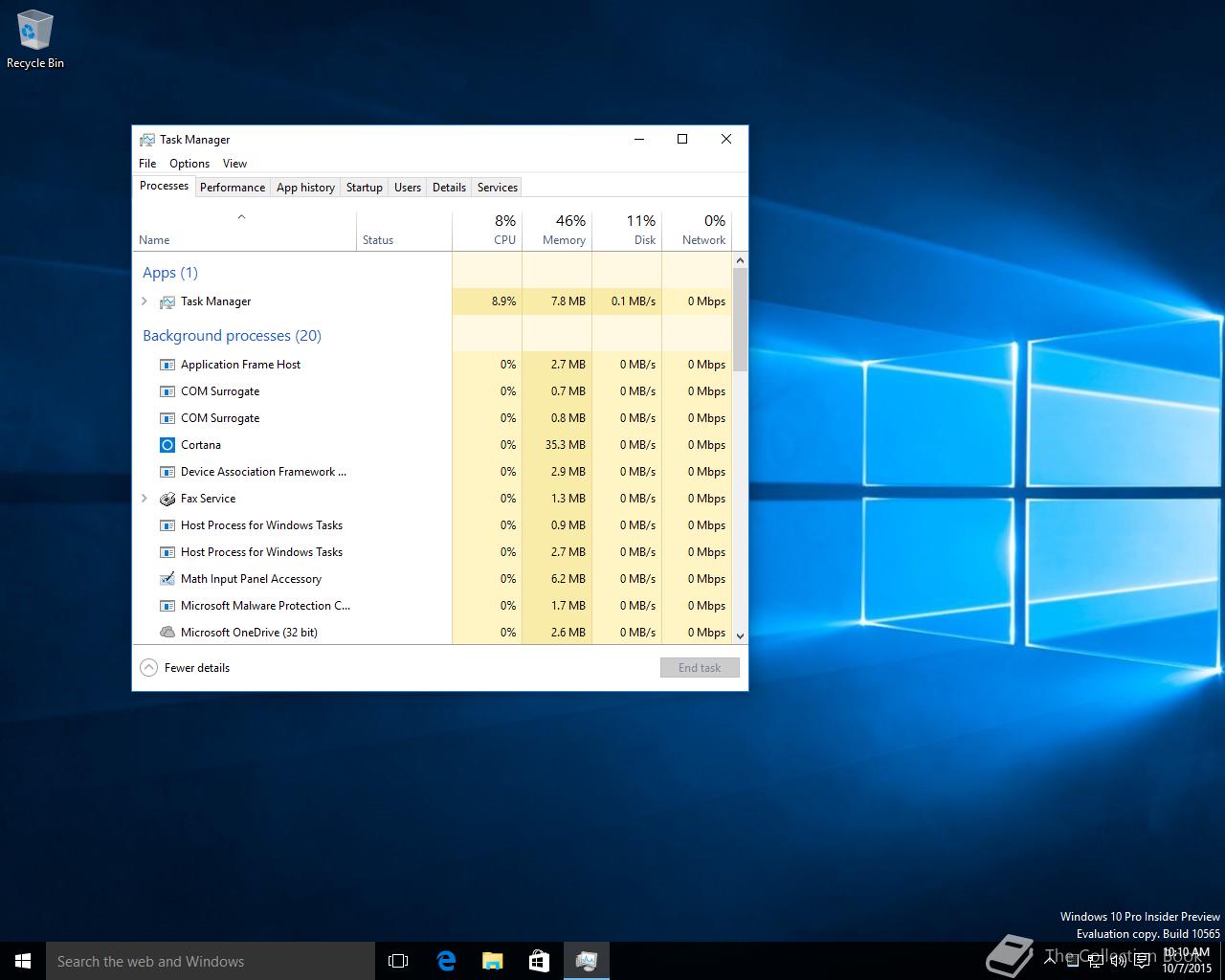Sort by the Network column header
This screenshot has height=980, width=1225.
pyautogui.click(x=697, y=230)
